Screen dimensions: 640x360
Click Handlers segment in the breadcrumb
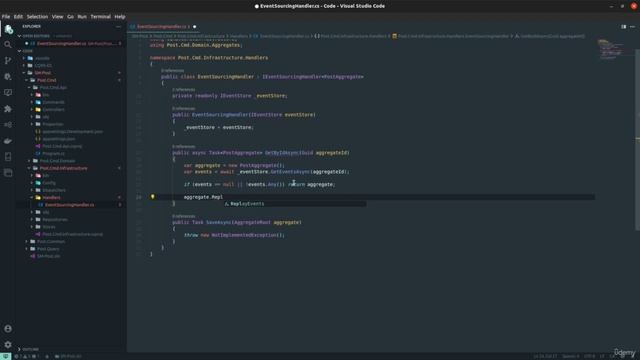coord(239,36)
